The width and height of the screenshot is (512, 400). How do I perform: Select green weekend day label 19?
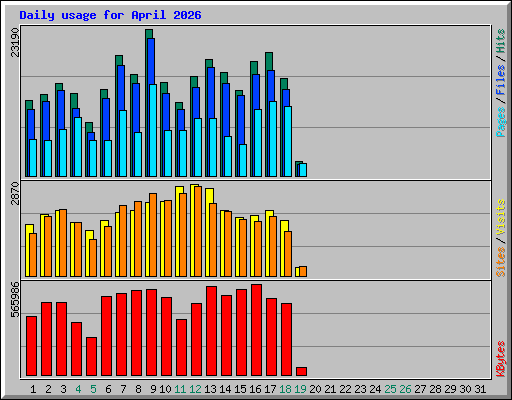pos(300,389)
